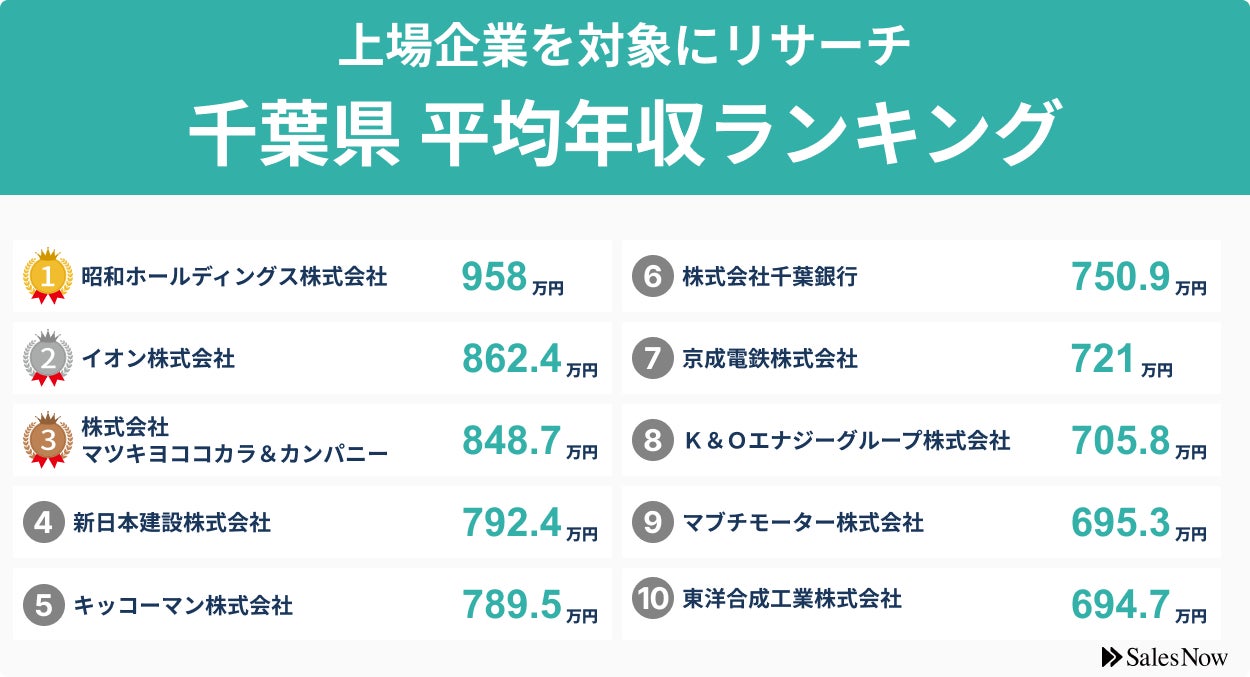Click the gray number 5 rank badge
The image size is (1250, 677).
(43, 605)
